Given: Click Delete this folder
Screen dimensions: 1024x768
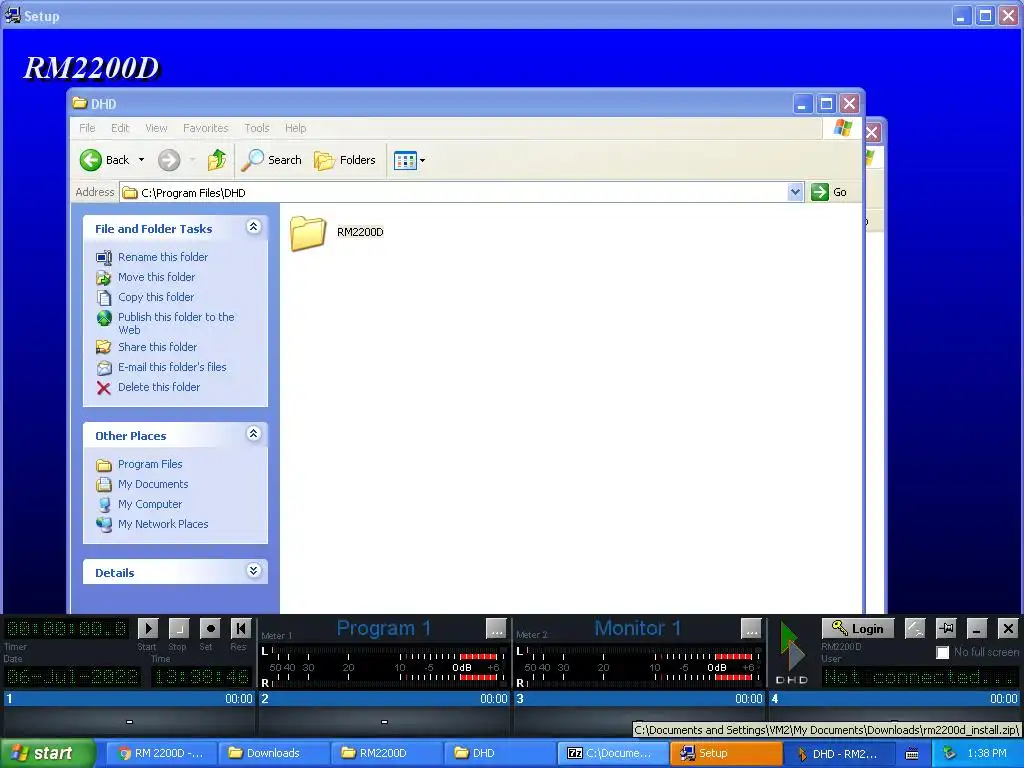Looking at the screenshot, I should pyautogui.click(x=159, y=387).
